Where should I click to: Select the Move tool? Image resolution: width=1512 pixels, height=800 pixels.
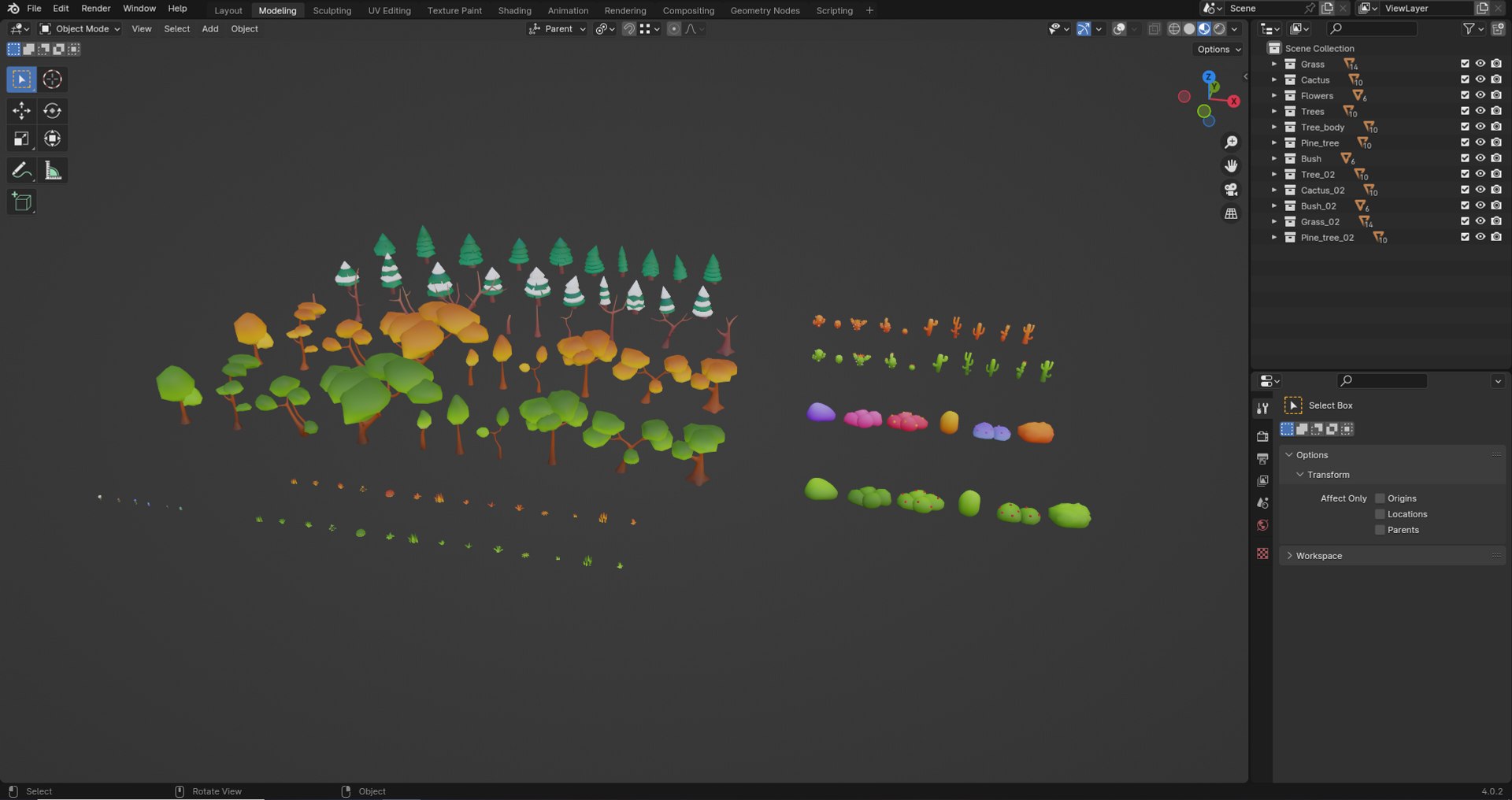pos(21,110)
